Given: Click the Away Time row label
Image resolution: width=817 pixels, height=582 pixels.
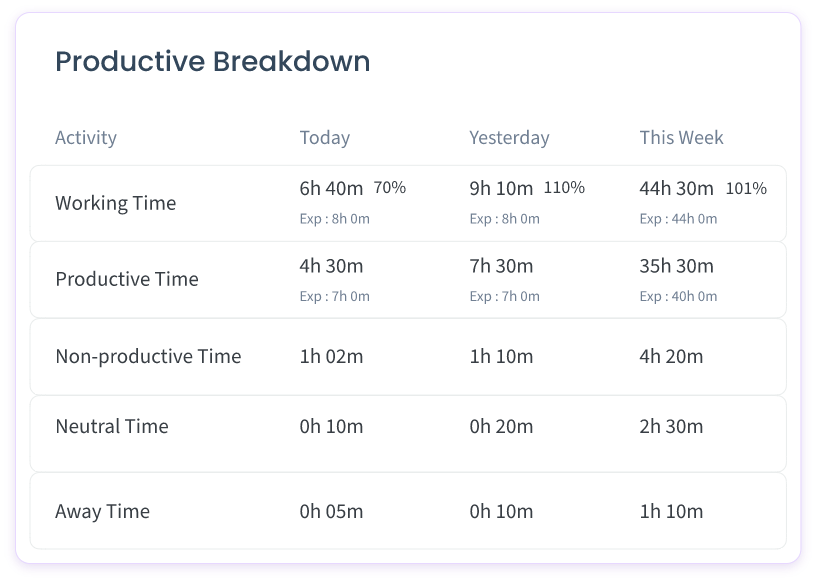Looking at the screenshot, I should (102, 511).
